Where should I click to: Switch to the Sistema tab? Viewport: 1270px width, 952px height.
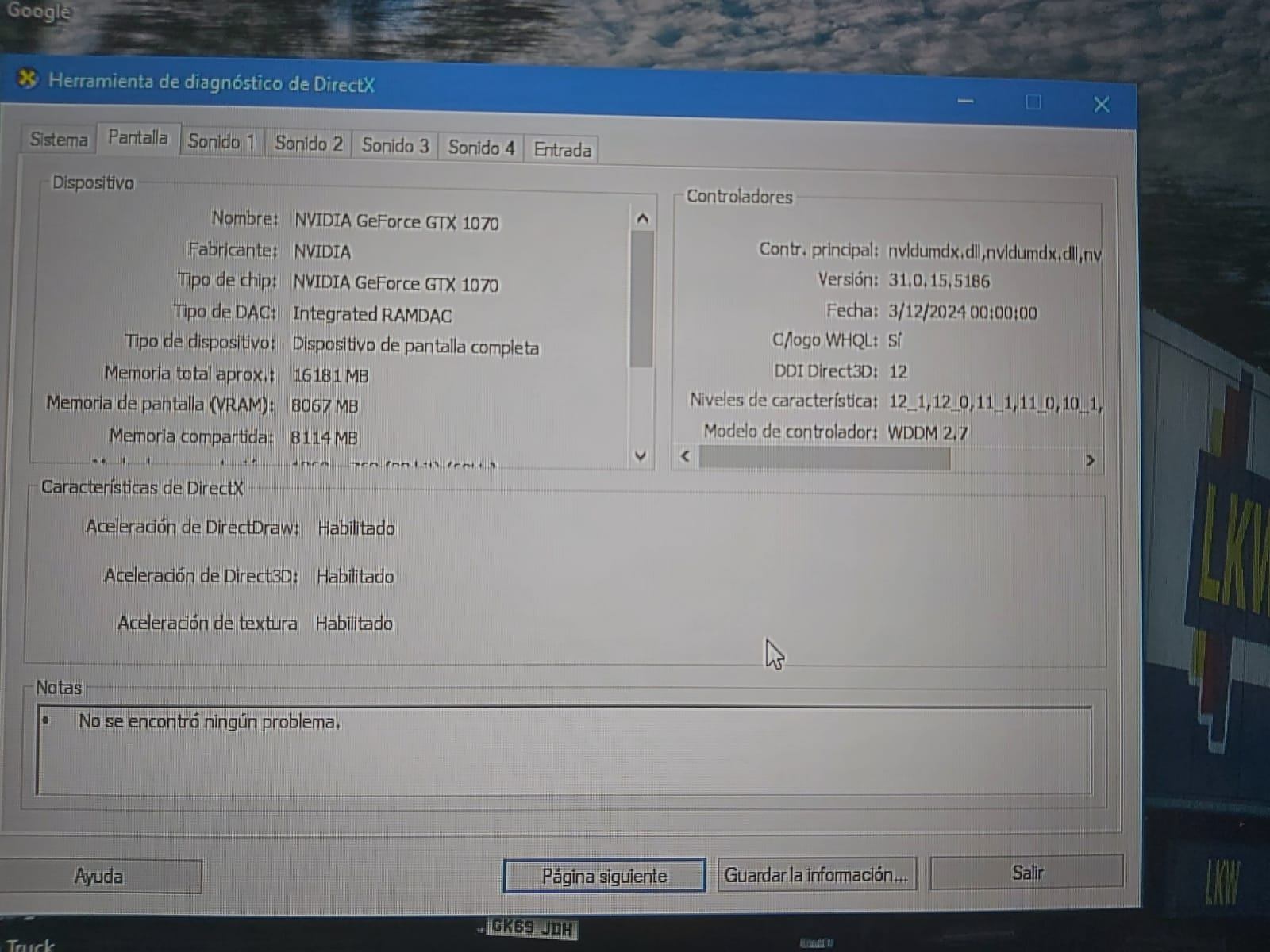[59, 140]
